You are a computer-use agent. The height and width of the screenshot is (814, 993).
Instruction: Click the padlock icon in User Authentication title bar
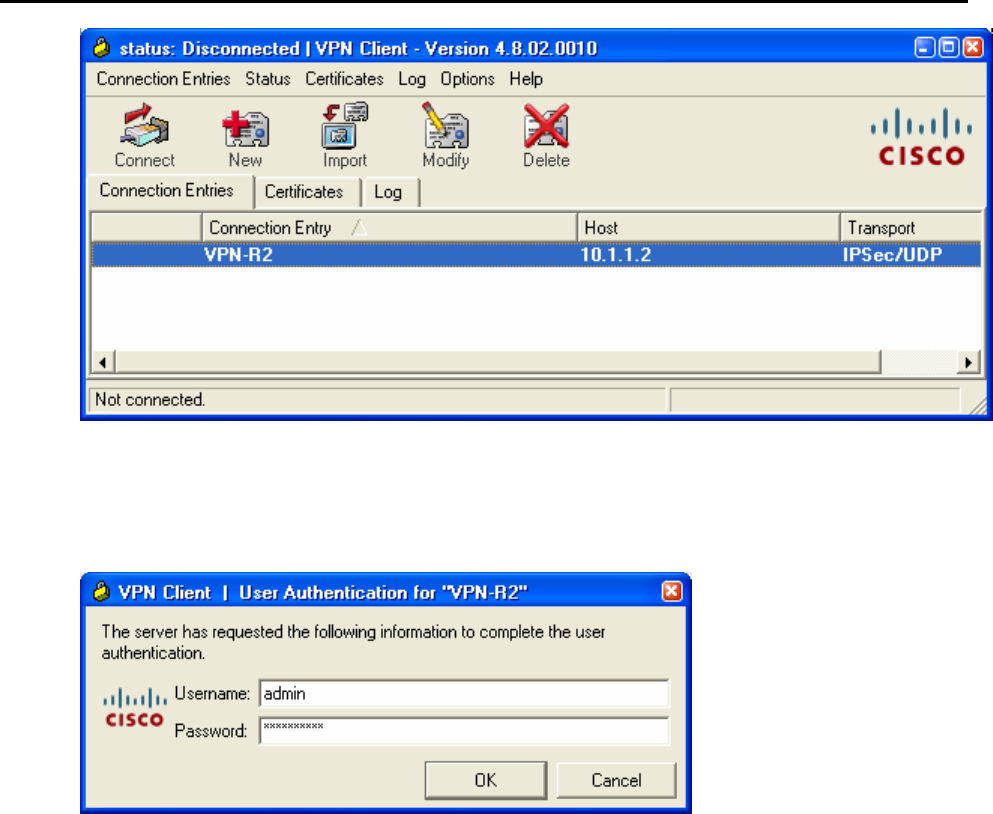pyautogui.click(x=101, y=591)
